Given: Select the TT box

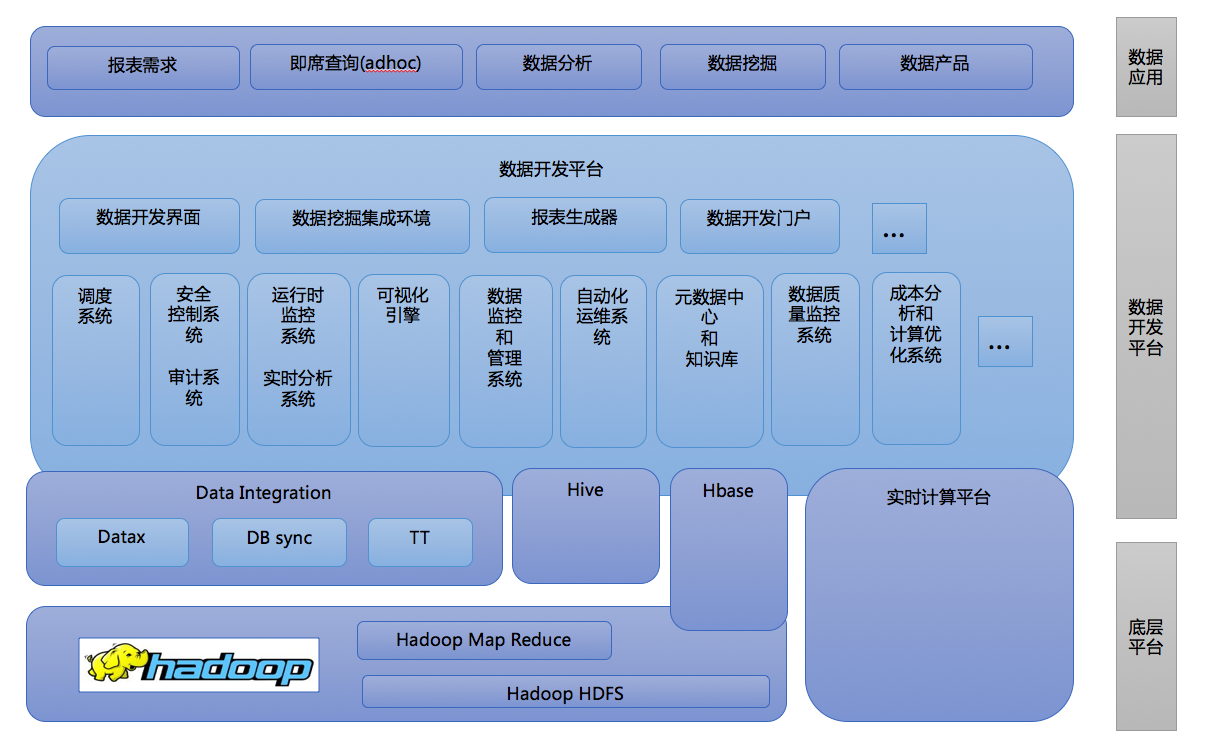Looking at the screenshot, I should 420,542.
